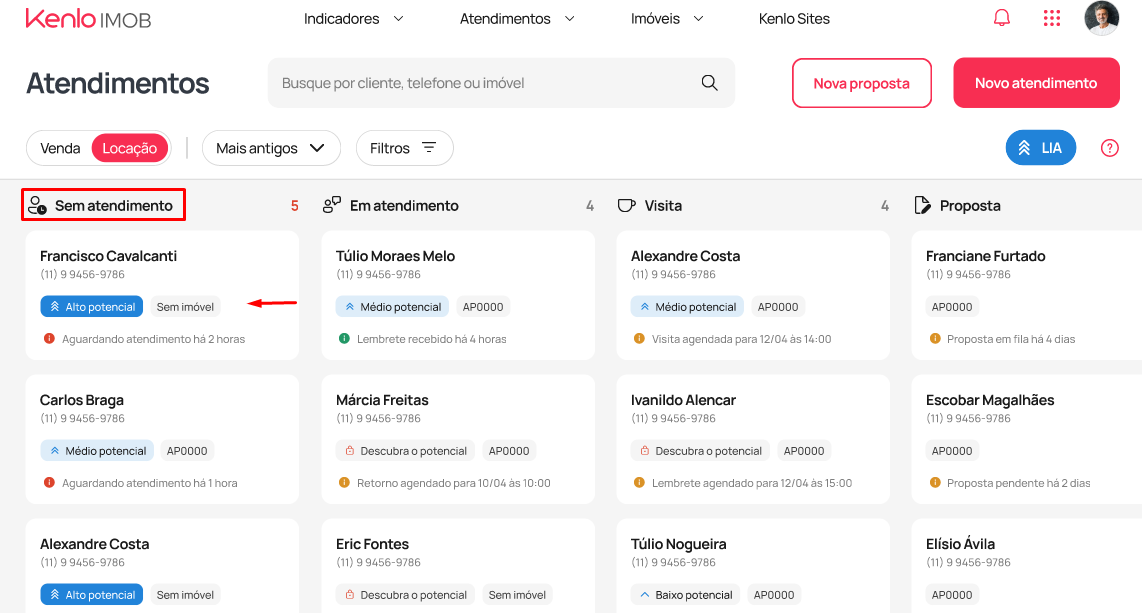Open Ivanildo Alencar customer name
Image resolution: width=1142 pixels, height=613 pixels.
(x=683, y=400)
